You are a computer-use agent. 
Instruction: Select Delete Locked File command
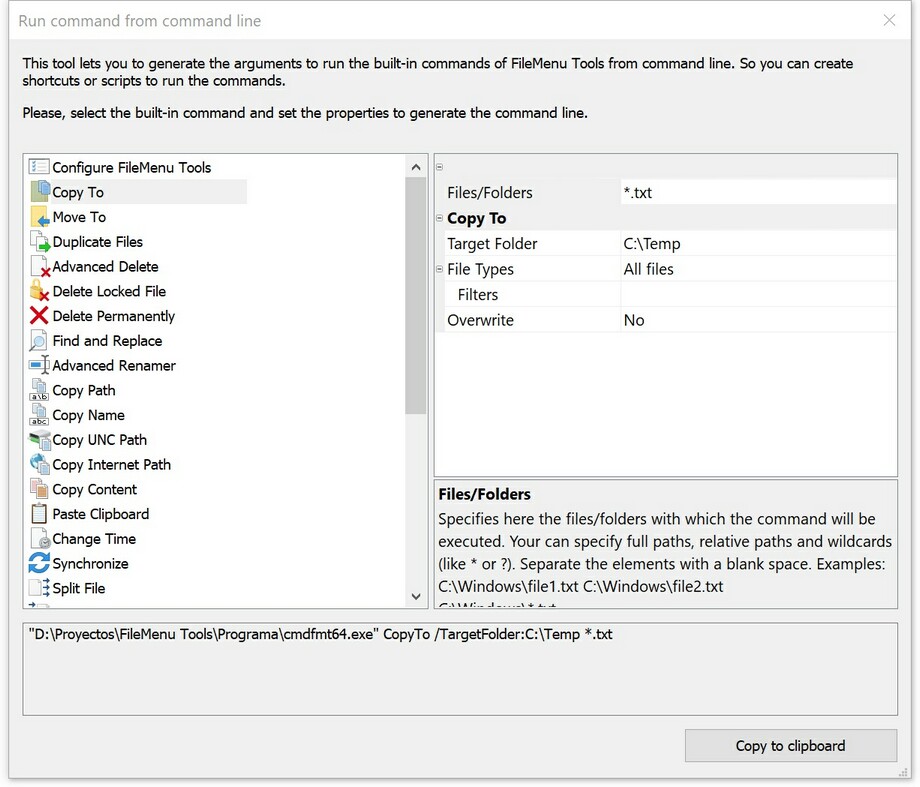point(109,291)
